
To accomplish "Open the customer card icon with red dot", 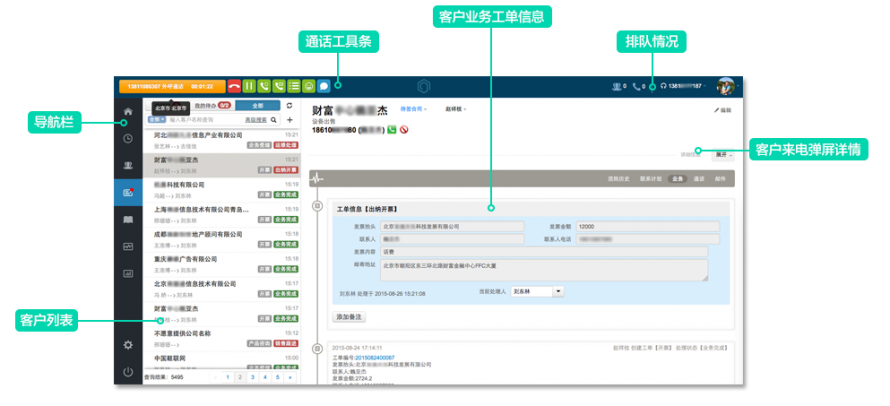I will click(x=128, y=192).
